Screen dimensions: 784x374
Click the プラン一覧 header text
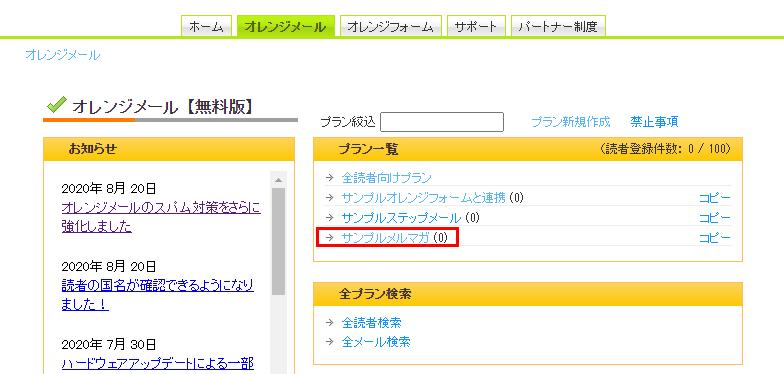[368, 149]
